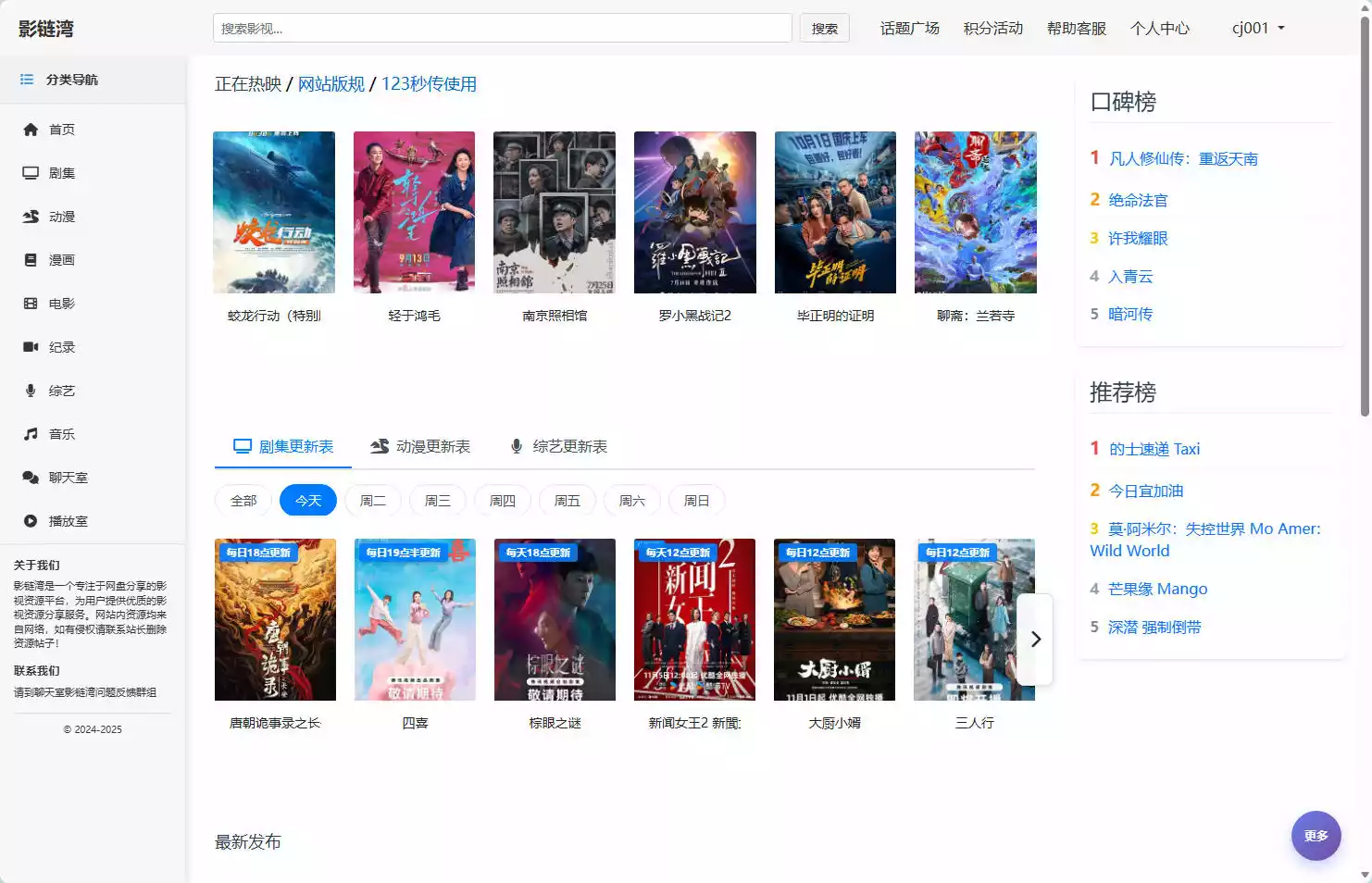The width and height of the screenshot is (1372, 883).
Task: Open 芒果缘 Mango in 推荐榜
Action: pyautogui.click(x=1157, y=589)
